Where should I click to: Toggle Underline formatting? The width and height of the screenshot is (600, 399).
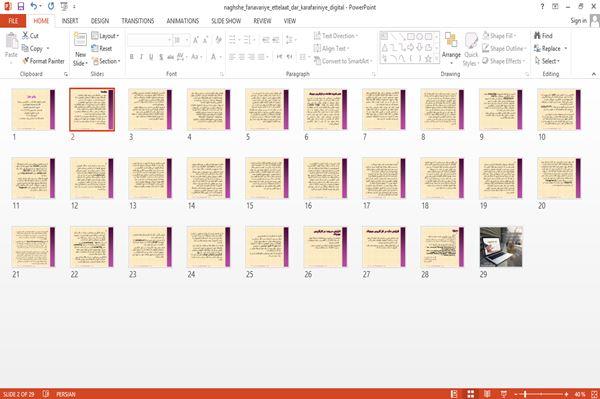pyautogui.click(x=151, y=57)
